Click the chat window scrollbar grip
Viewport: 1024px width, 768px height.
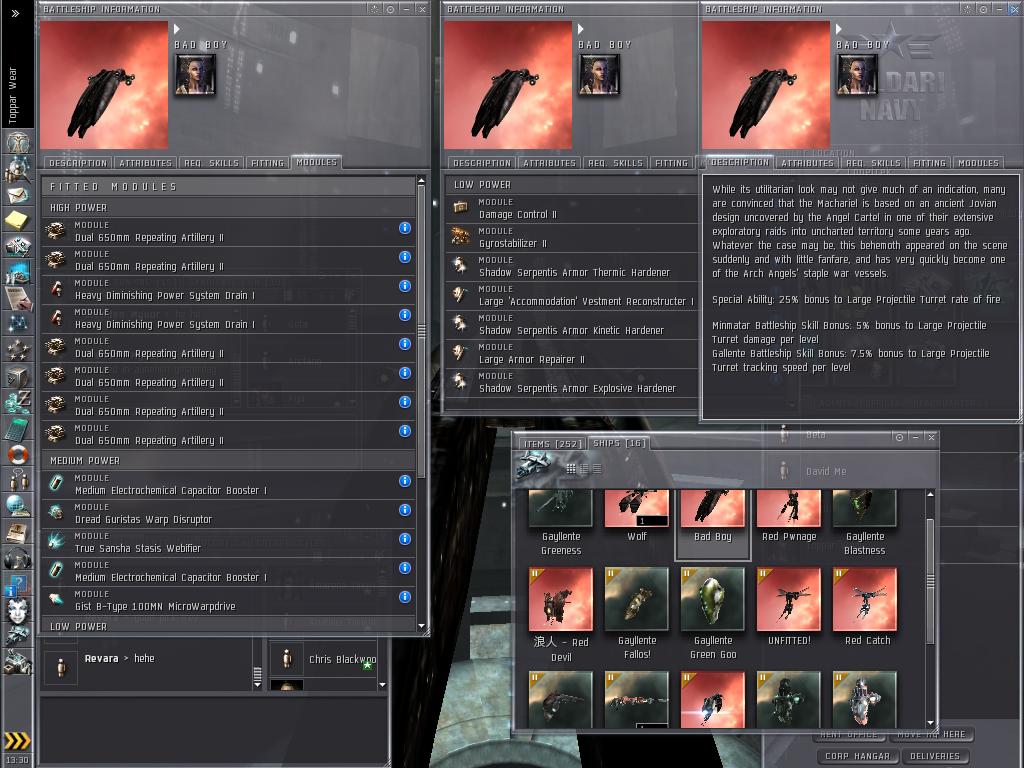click(x=257, y=673)
